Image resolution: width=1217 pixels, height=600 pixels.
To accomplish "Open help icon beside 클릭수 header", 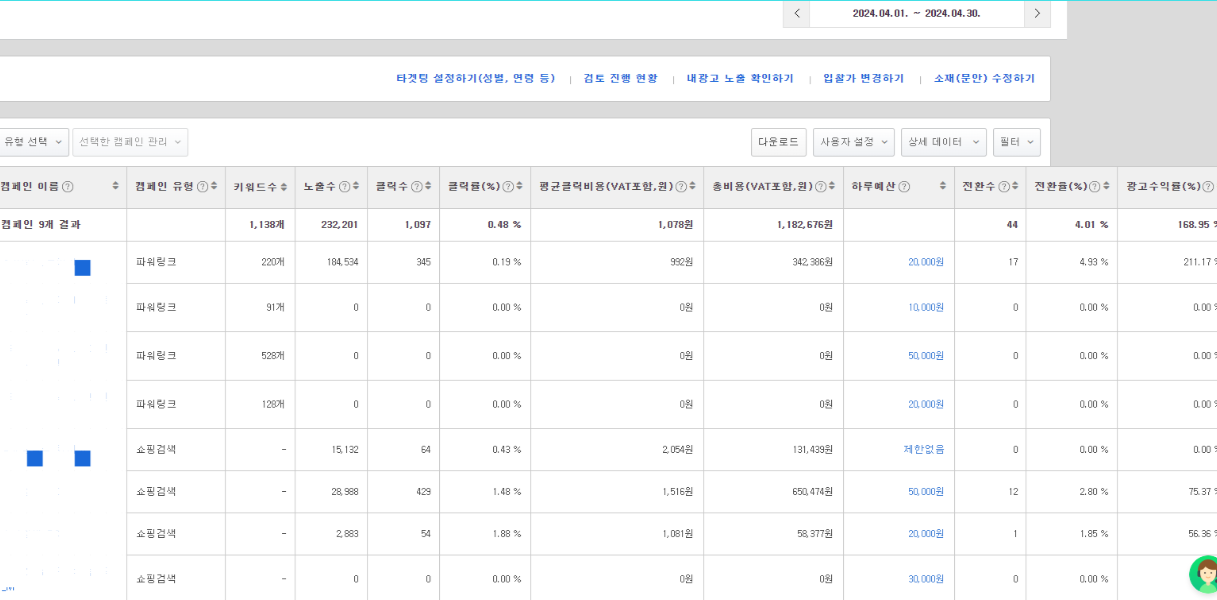I will click(416, 187).
